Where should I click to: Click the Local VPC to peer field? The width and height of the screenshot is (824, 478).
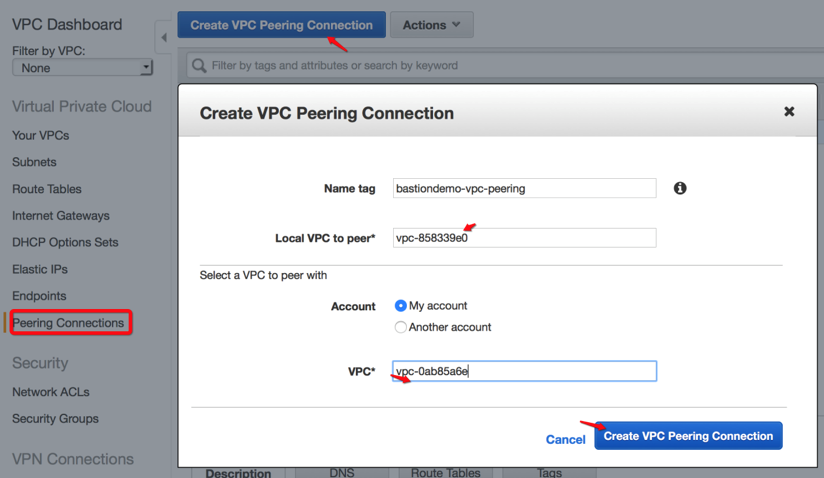click(x=524, y=238)
